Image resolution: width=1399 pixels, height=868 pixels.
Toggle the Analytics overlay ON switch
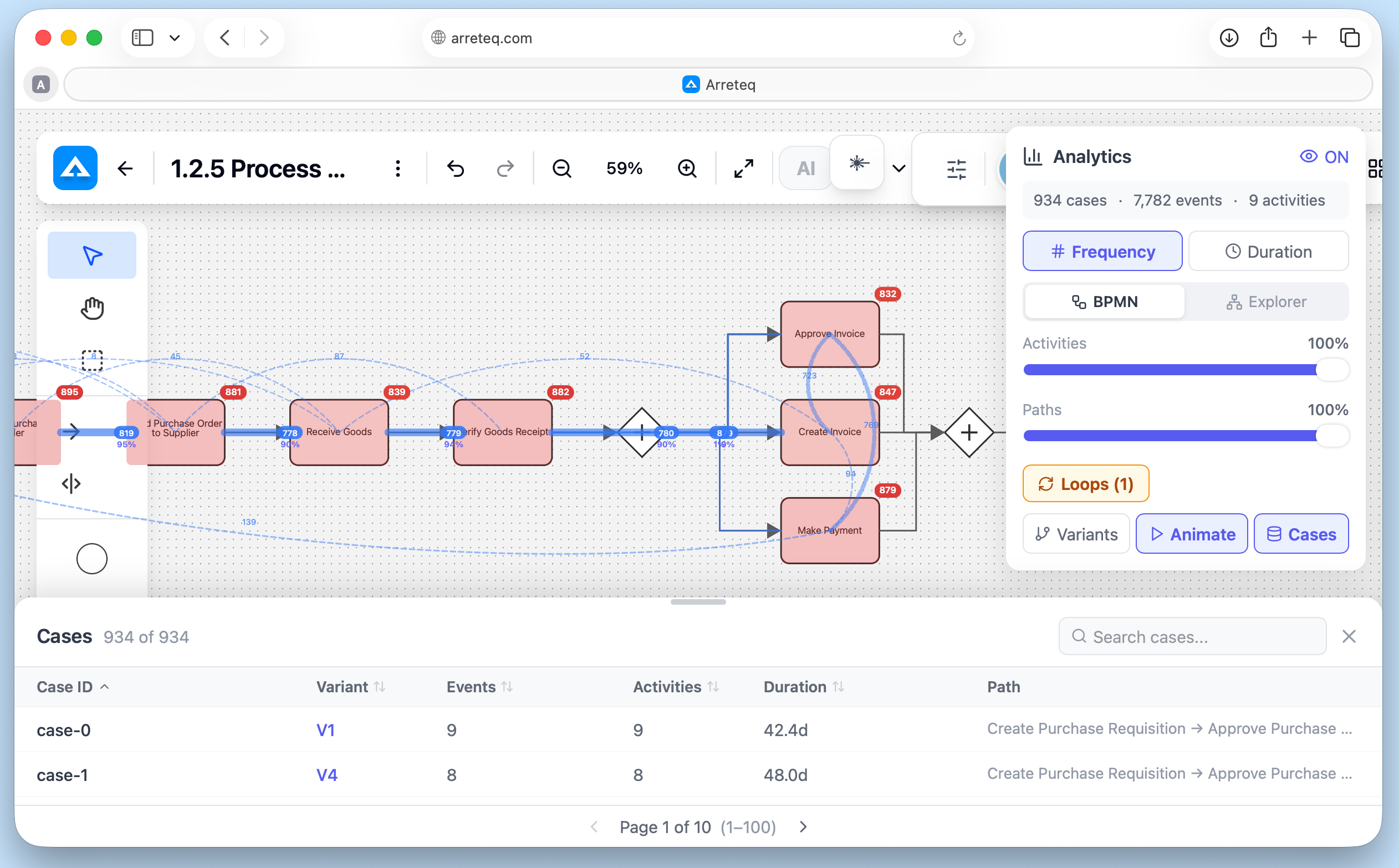[1323, 156]
